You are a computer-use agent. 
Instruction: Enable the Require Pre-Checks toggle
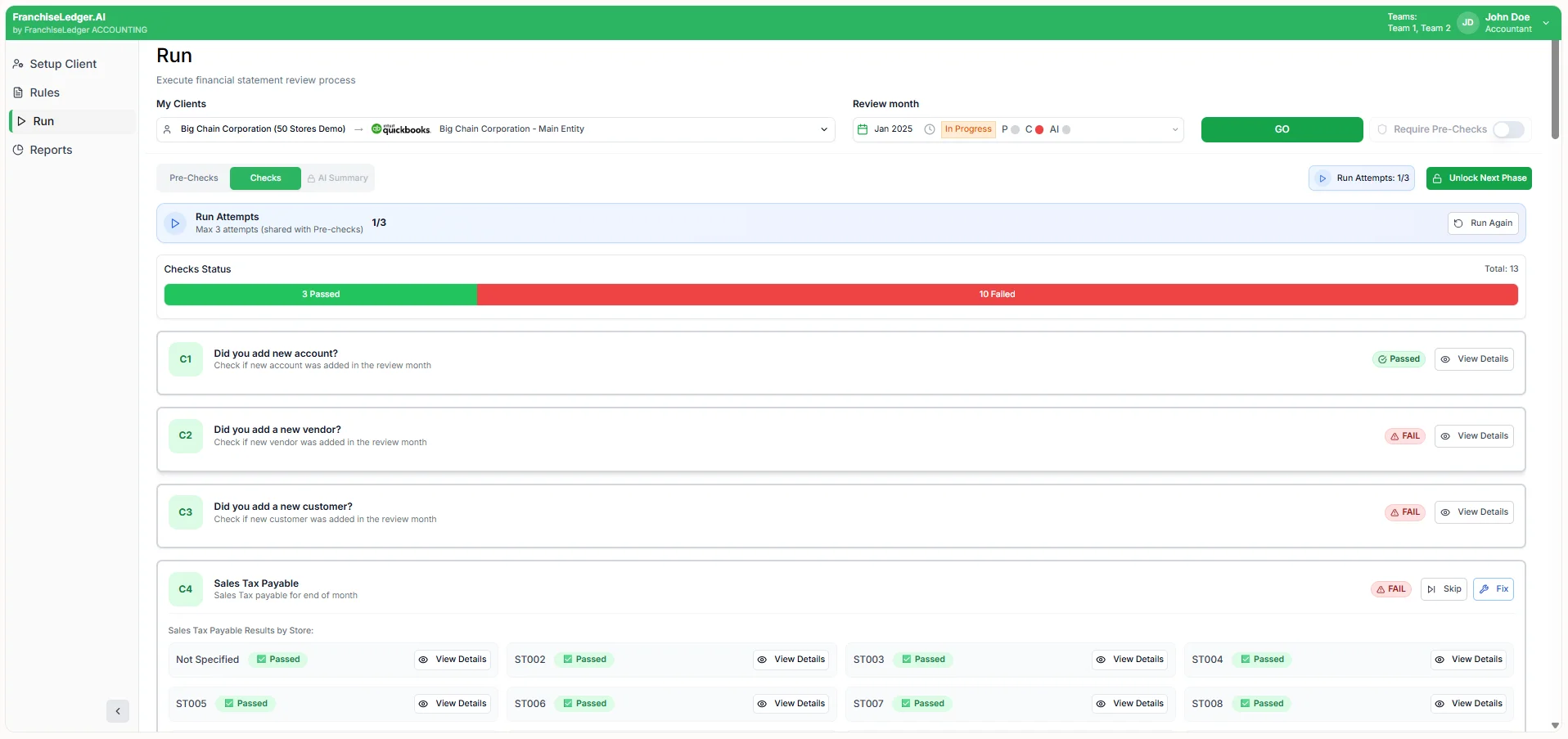point(1508,129)
